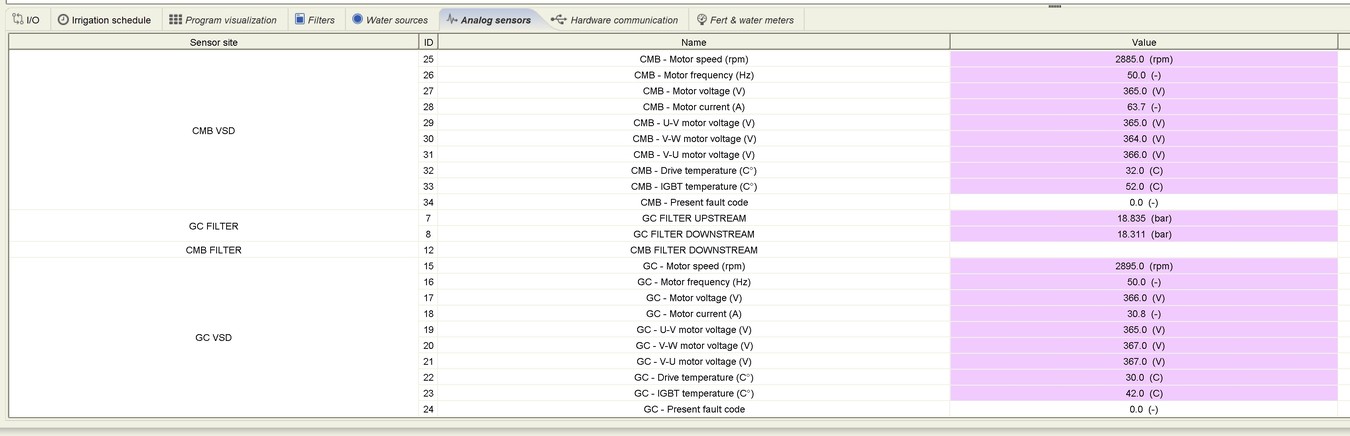Click the I/O tab icon
This screenshot has width=1350, height=436.
click(18, 20)
